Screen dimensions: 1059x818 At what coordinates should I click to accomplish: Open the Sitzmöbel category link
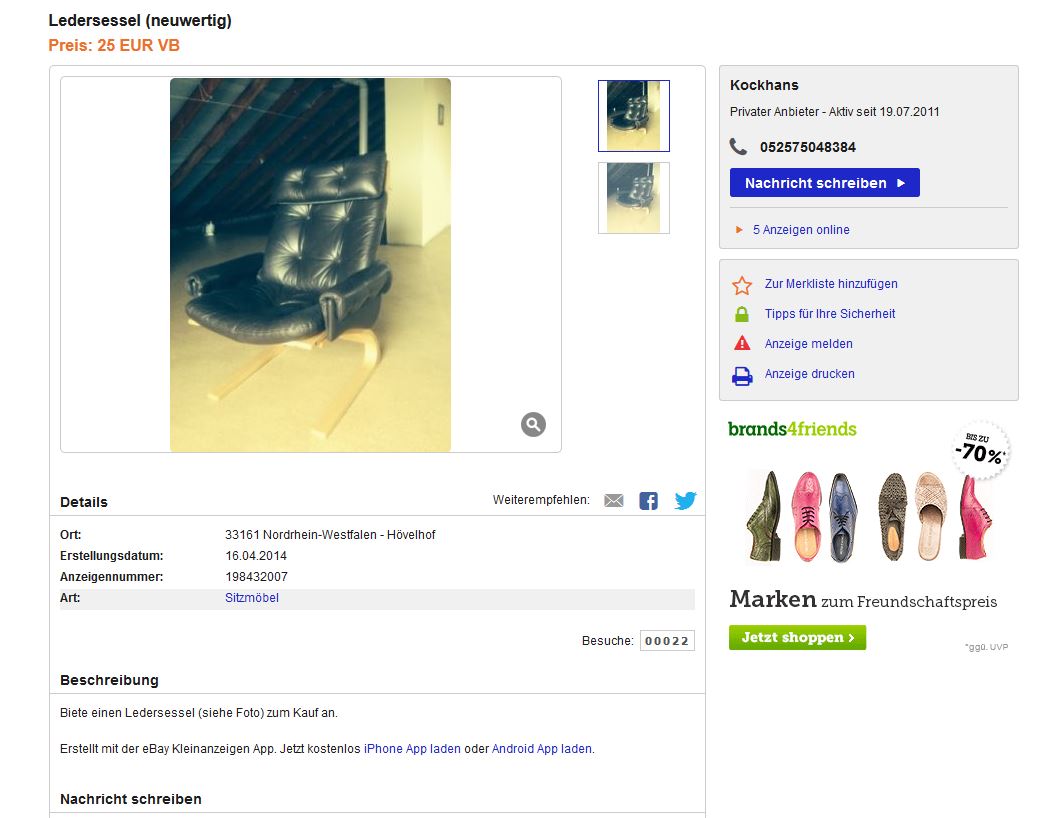coord(252,598)
